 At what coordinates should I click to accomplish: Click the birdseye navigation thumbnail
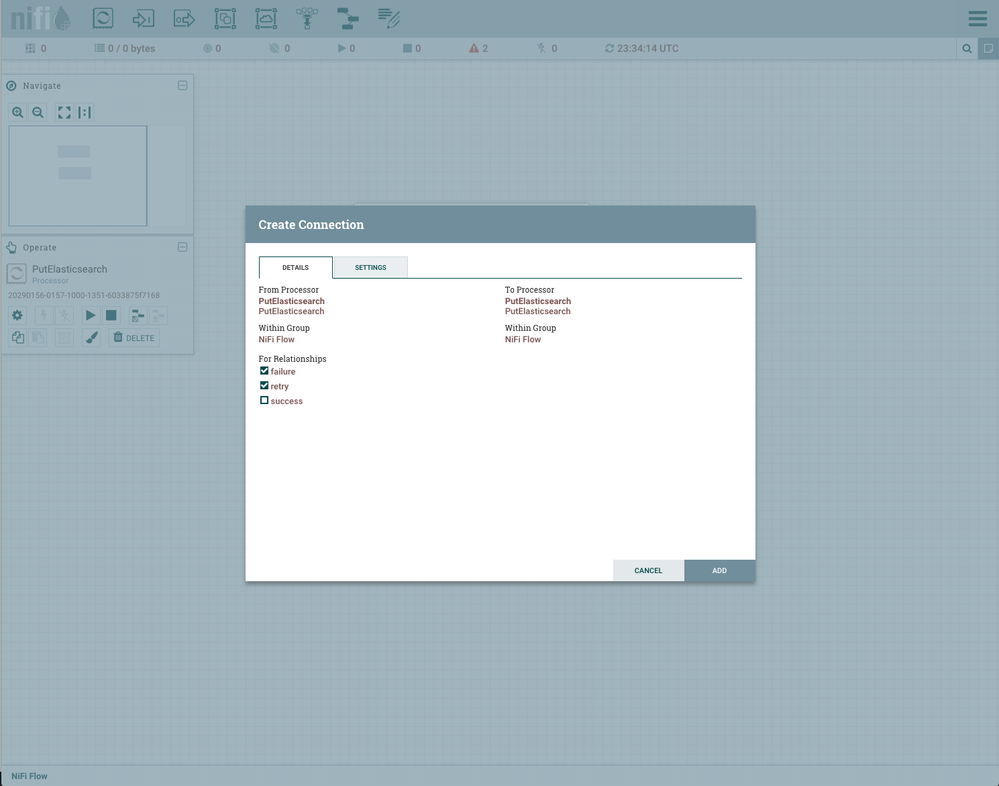pos(78,176)
